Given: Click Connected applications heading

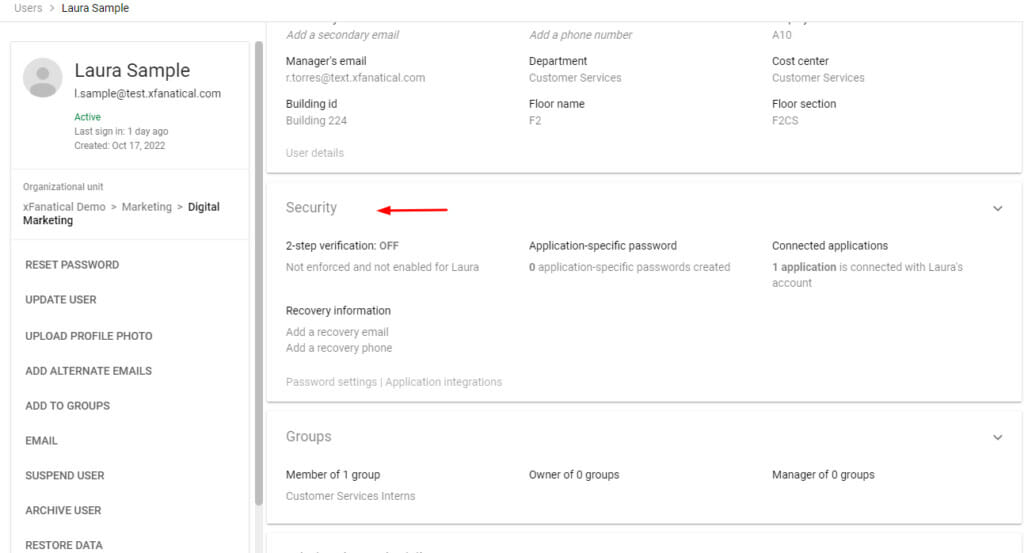Looking at the screenshot, I should coord(830,245).
